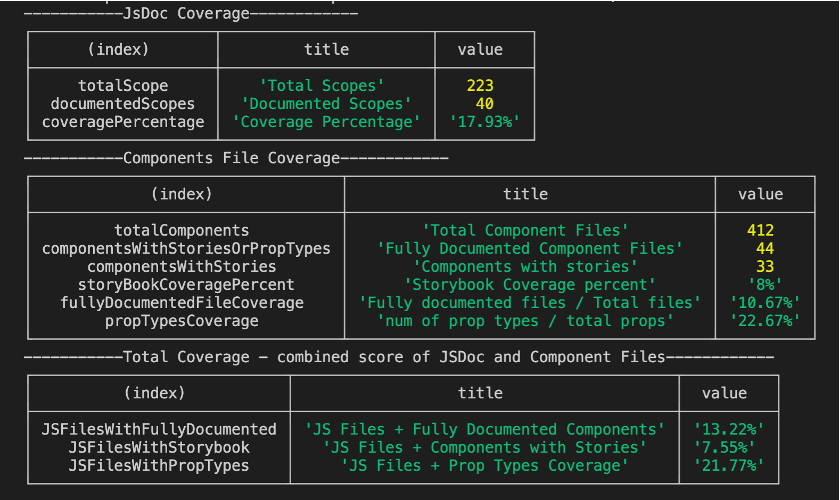Select 'Fully Documented Component Files' title text
Image resolution: width=840 pixels, height=500 pixels.
pos(530,249)
